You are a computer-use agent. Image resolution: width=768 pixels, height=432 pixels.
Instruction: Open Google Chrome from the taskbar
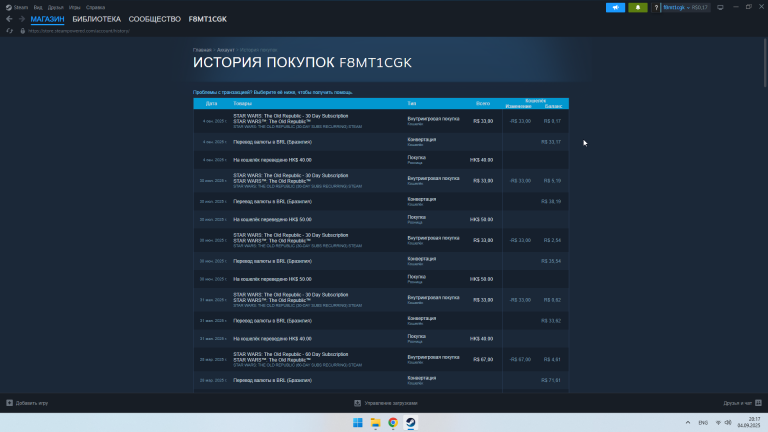point(393,423)
